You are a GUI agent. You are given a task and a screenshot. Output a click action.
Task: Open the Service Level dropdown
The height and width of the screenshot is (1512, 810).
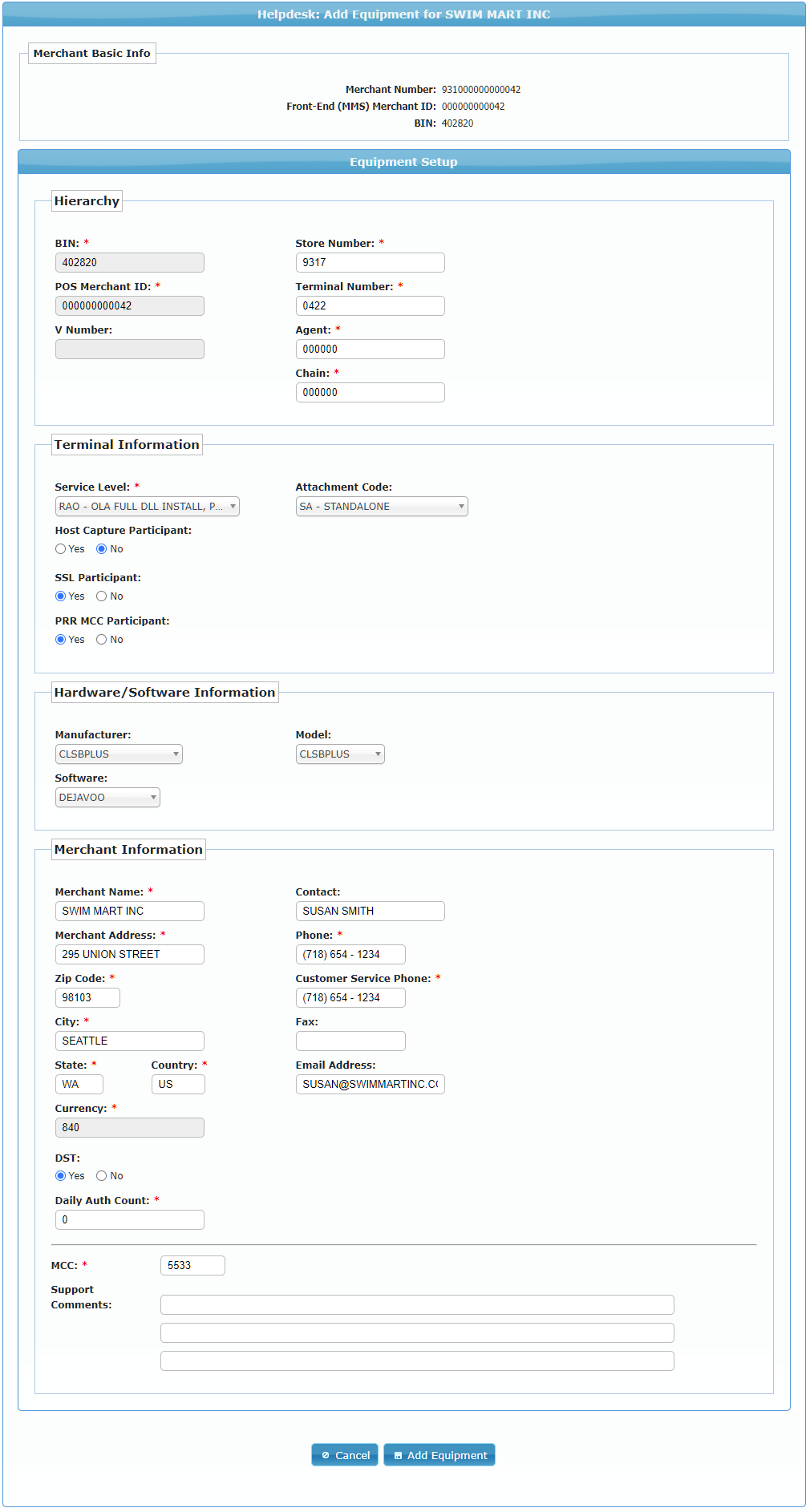(x=147, y=507)
